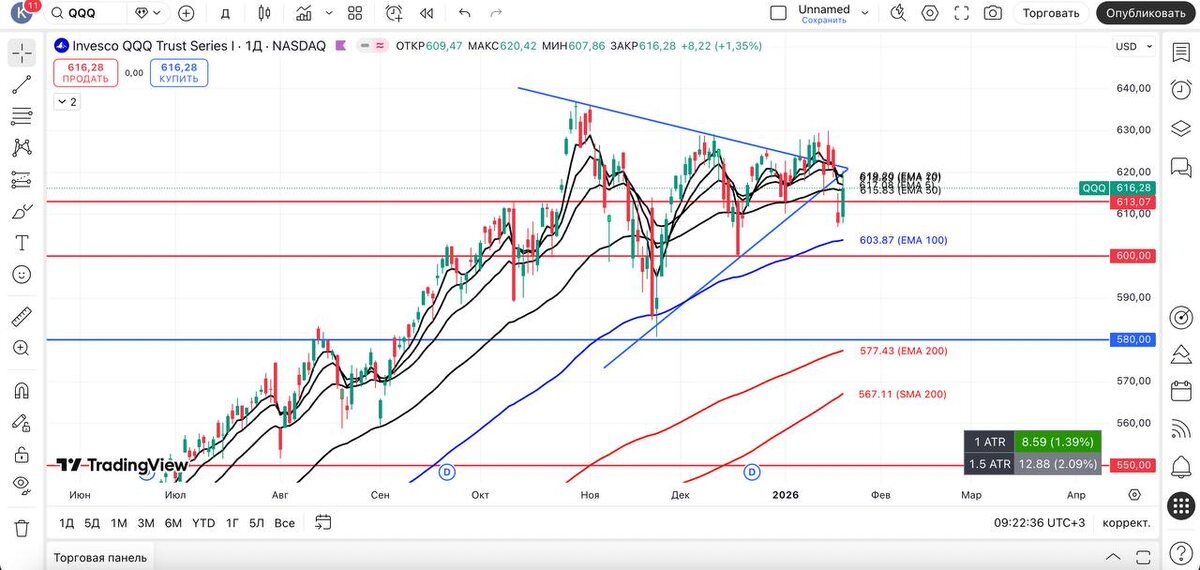Viewport: 1200px width, 570px height.
Task: Open the candlestick chart type menu
Action: point(264,13)
